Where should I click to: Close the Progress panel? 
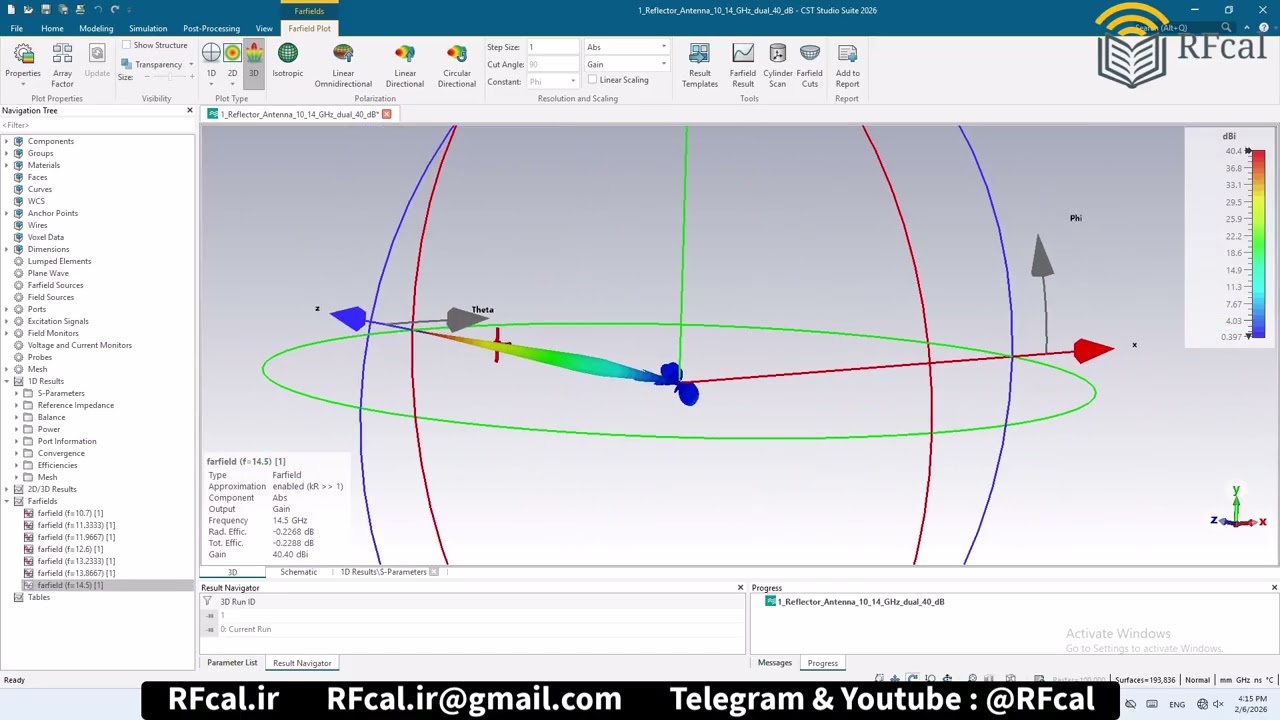tap(1274, 588)
